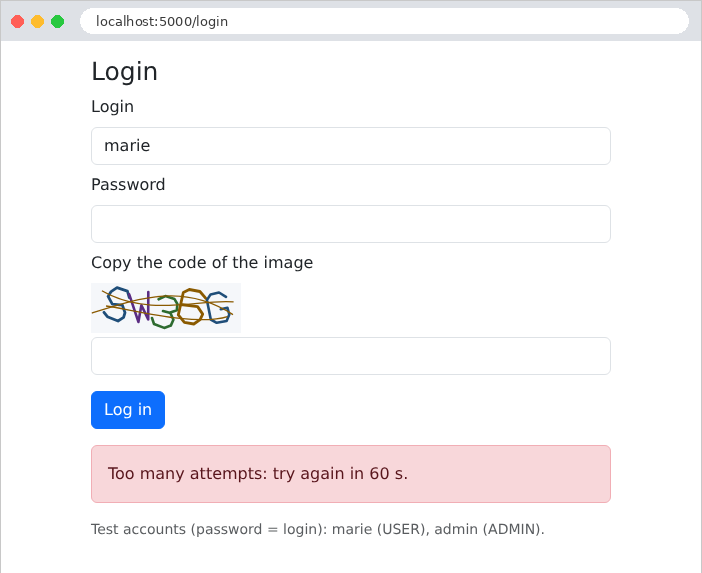Click the Password field label
The width and height of the screenshot is (702, 573).
click(x=128, y=184)
